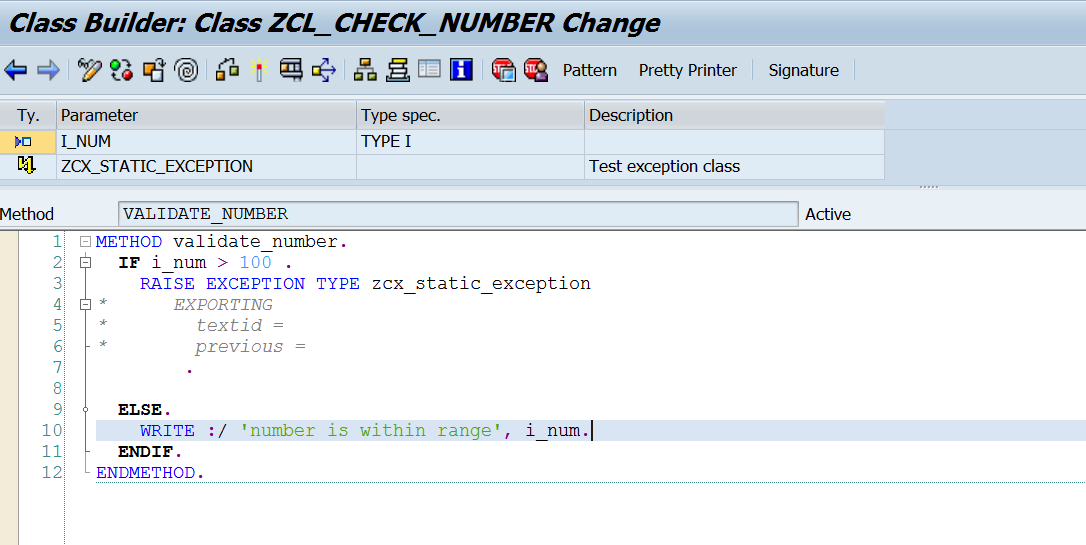Click the METHOD keyword on line 1
The image size is (1086, 545).
coord(129,242)
